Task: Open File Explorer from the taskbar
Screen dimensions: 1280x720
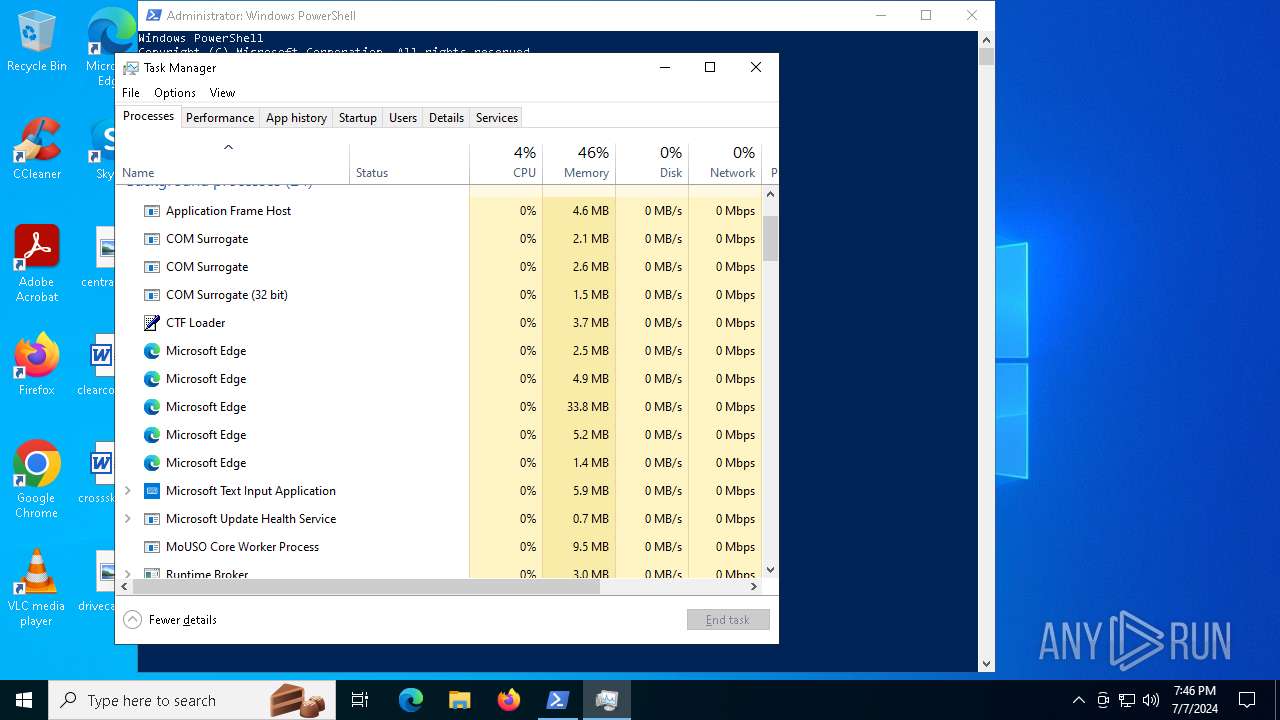Action: [459, 700]
